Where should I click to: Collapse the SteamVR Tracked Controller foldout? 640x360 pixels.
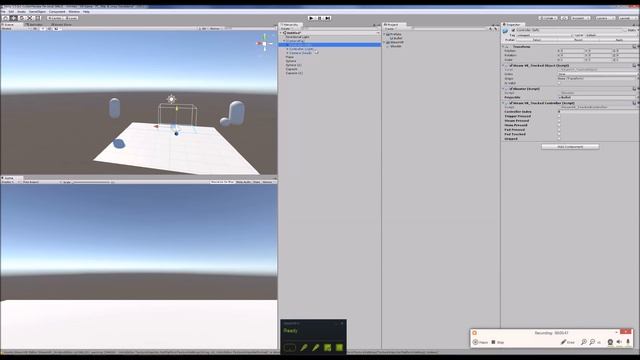[x=504, y=103]
